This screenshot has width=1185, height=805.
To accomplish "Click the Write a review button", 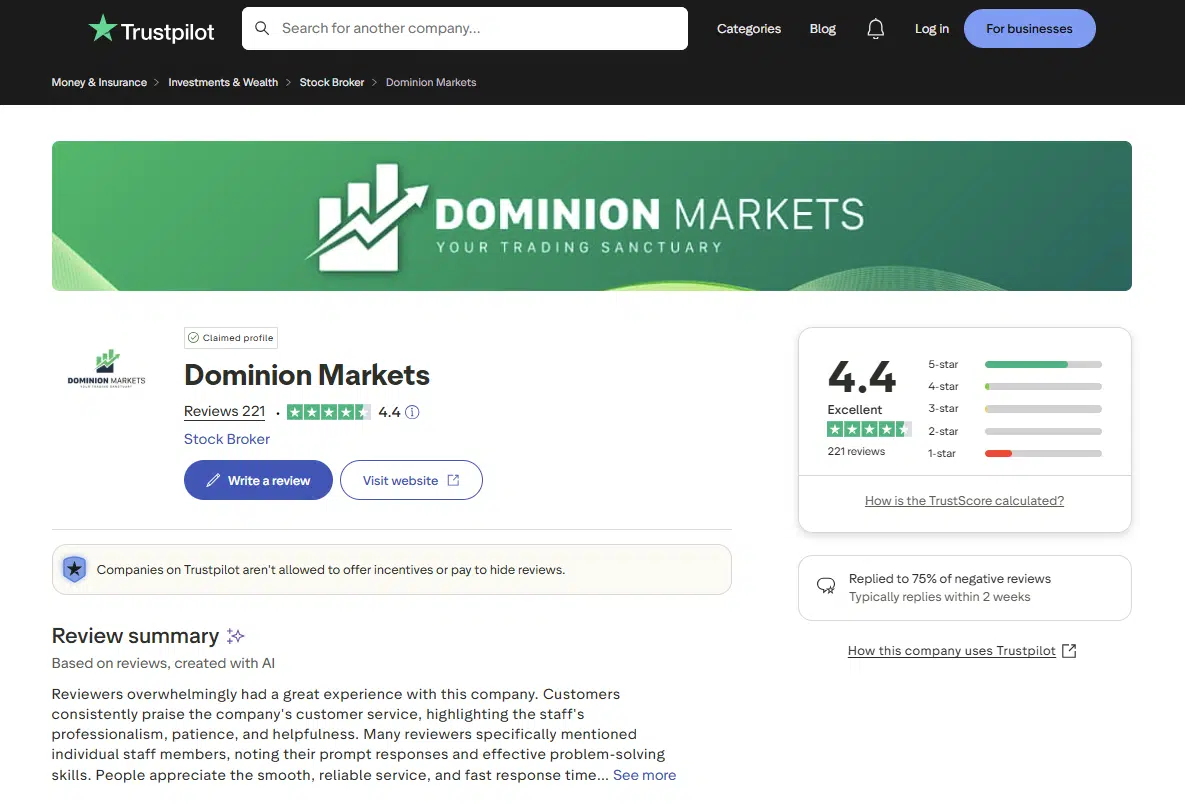I will tap(258, 481).
